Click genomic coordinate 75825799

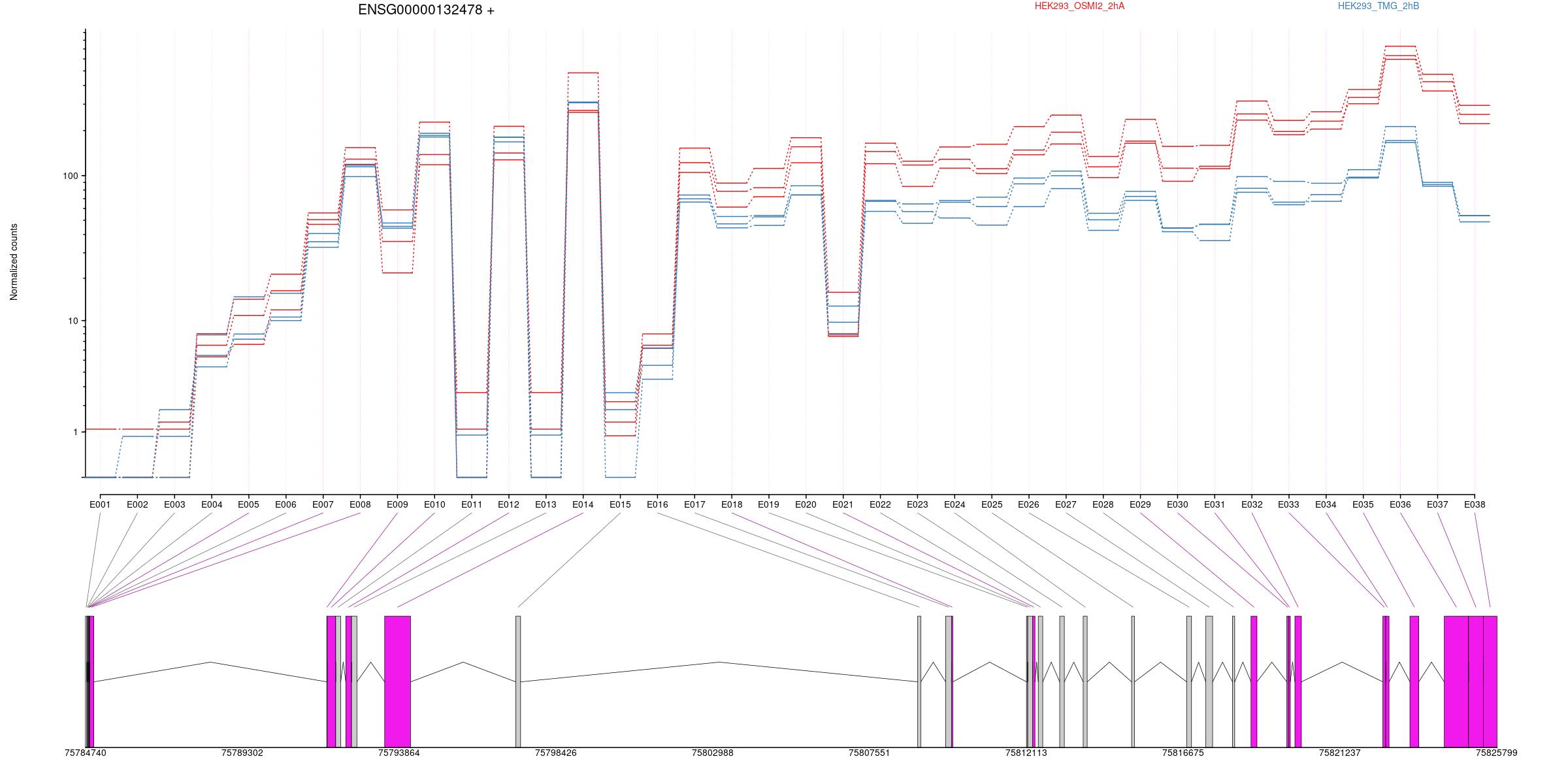coord(1497,753)
